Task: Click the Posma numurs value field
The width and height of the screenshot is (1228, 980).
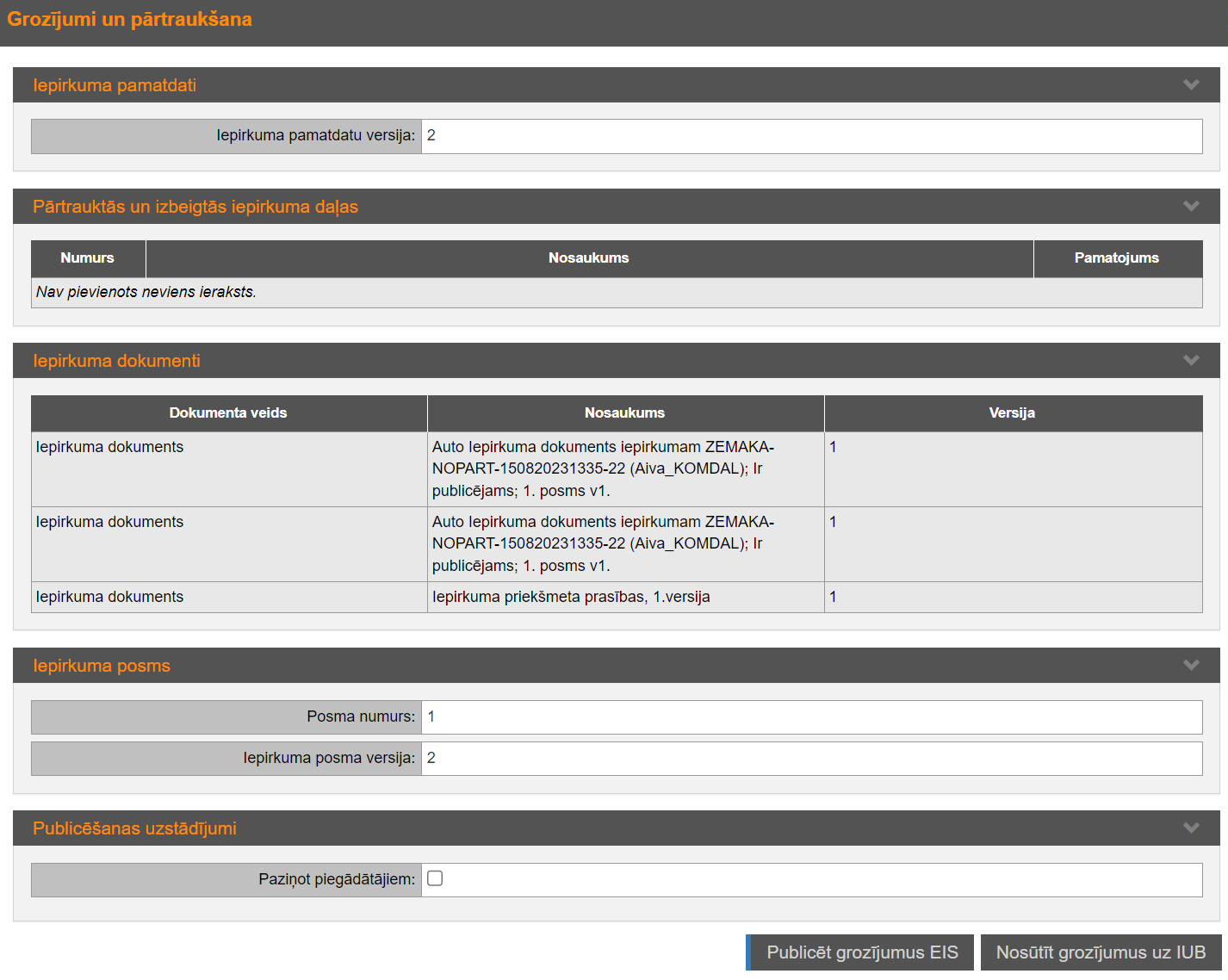Action: click(x=810, y=716)
